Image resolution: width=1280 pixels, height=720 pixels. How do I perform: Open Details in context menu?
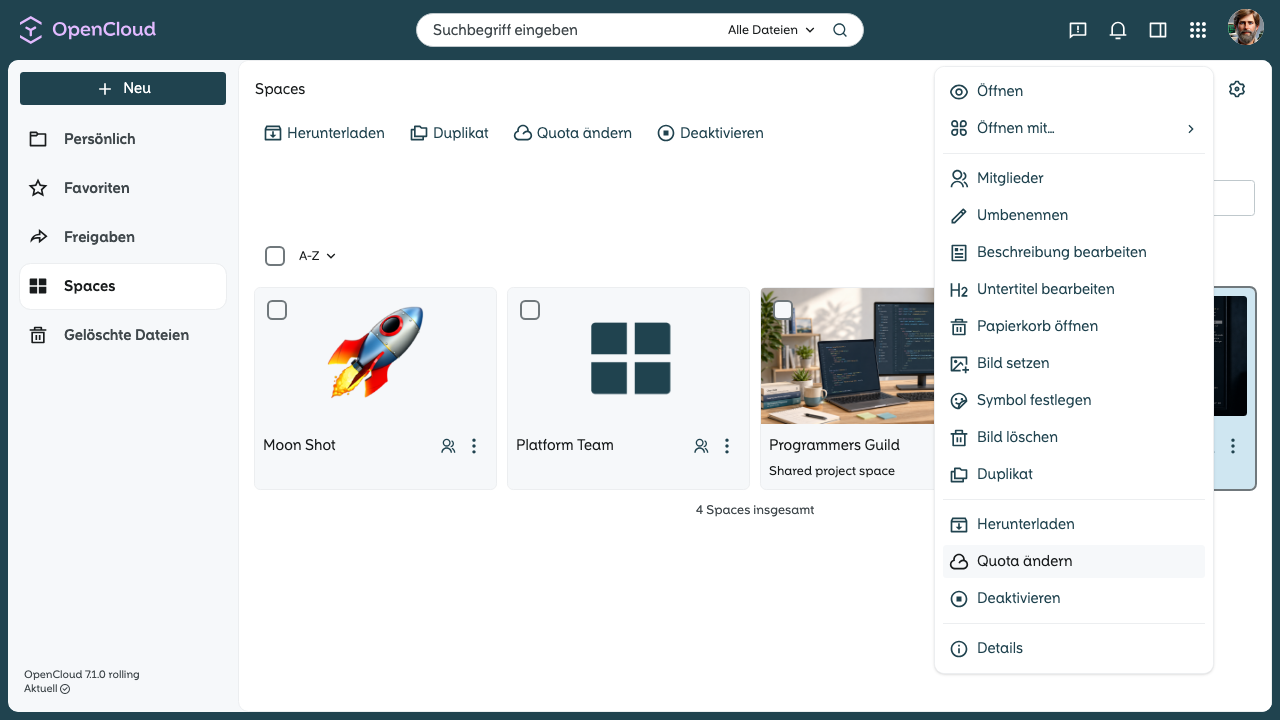1074,648
